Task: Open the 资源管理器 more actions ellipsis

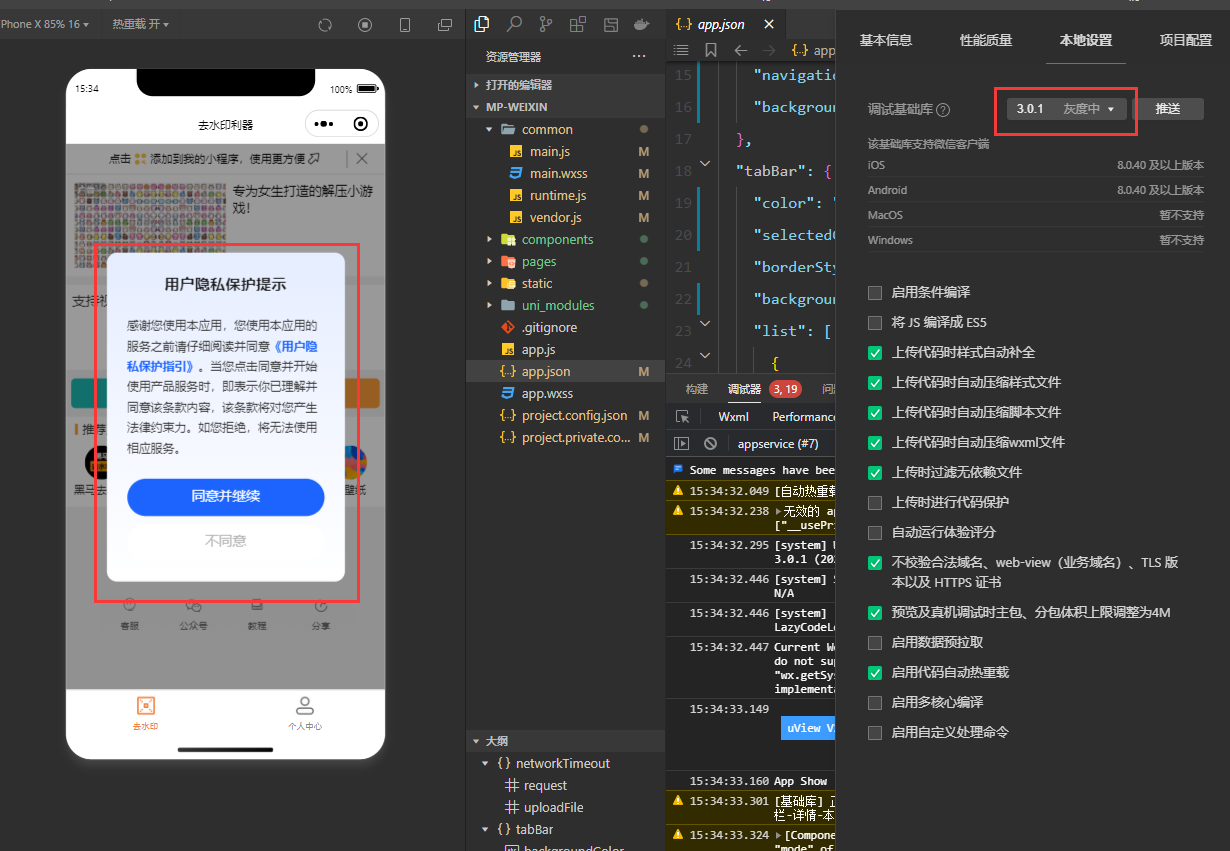Action: point(639,57)
